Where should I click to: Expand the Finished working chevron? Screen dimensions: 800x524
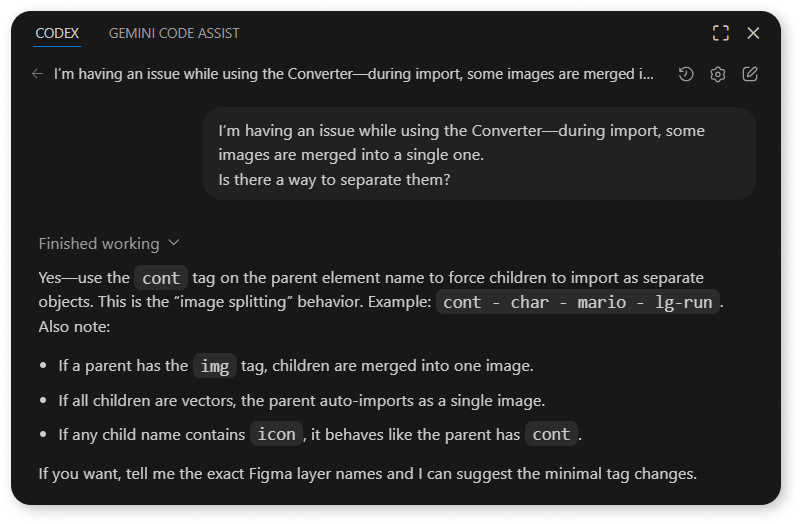click(174, 243)
